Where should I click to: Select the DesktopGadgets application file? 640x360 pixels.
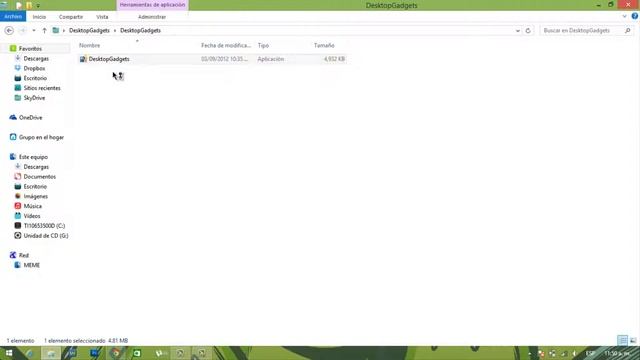(212, 59)
